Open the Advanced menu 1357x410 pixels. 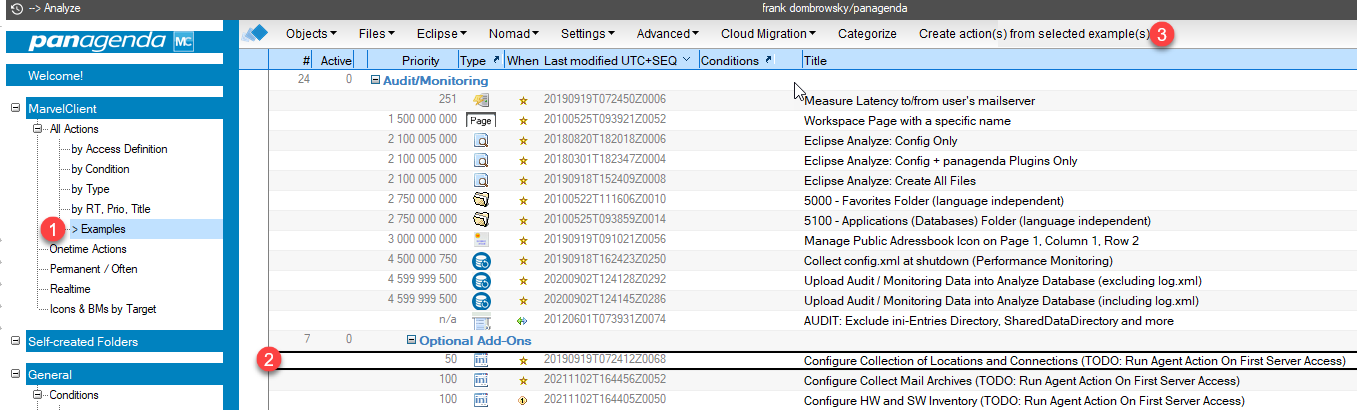[x=667, y=34]
